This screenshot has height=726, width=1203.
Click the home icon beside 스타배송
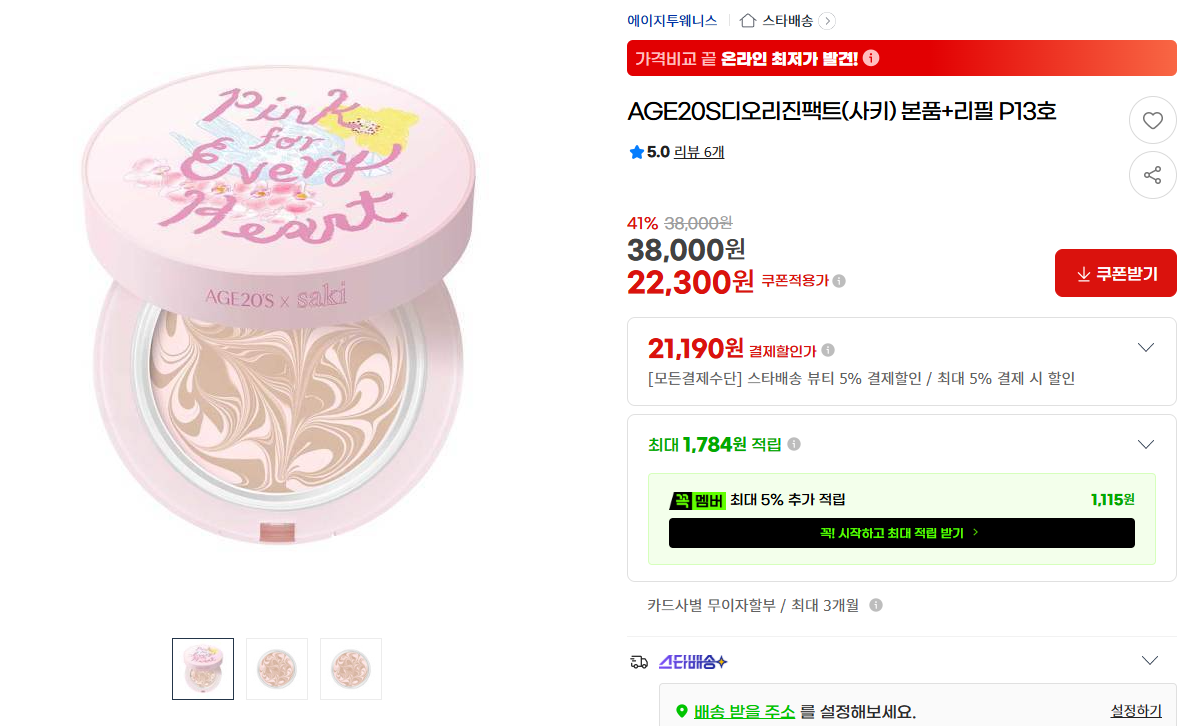tap(748, 20)
